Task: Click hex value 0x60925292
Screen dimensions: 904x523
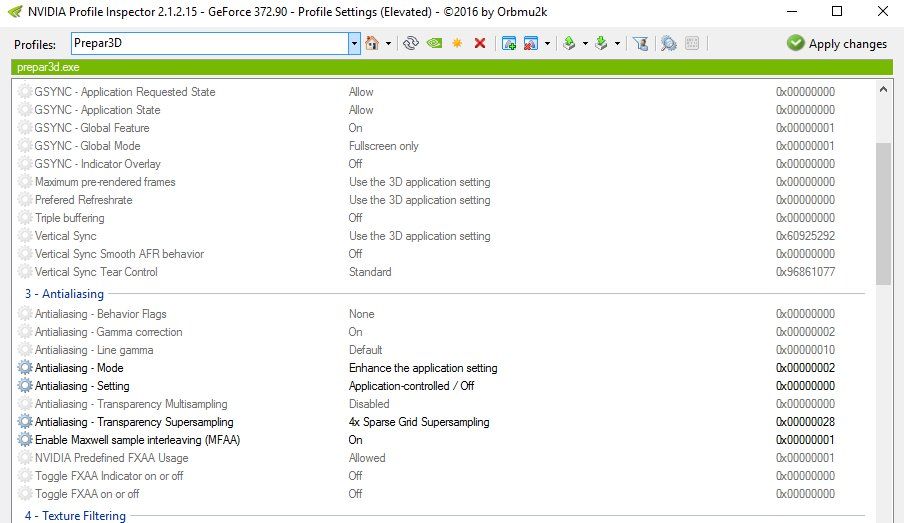Action: (x=805, y=236)
